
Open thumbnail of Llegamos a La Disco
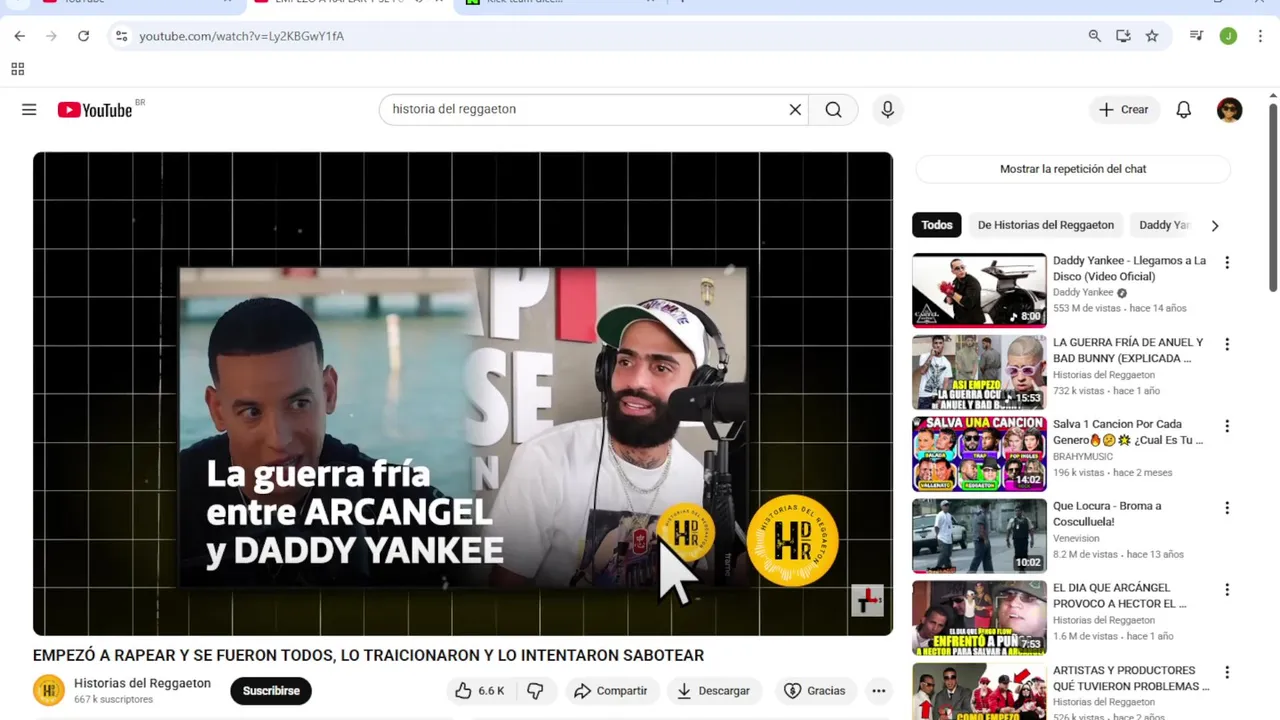pyautogui.click(x=979, y=290)
